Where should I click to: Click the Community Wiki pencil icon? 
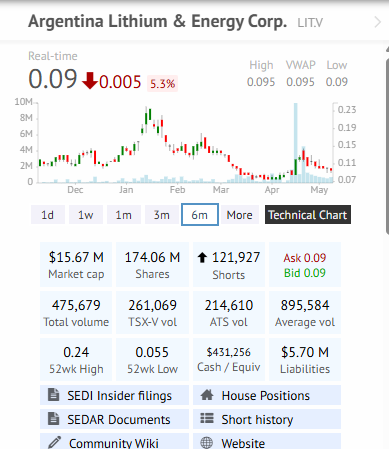(54, 442)
